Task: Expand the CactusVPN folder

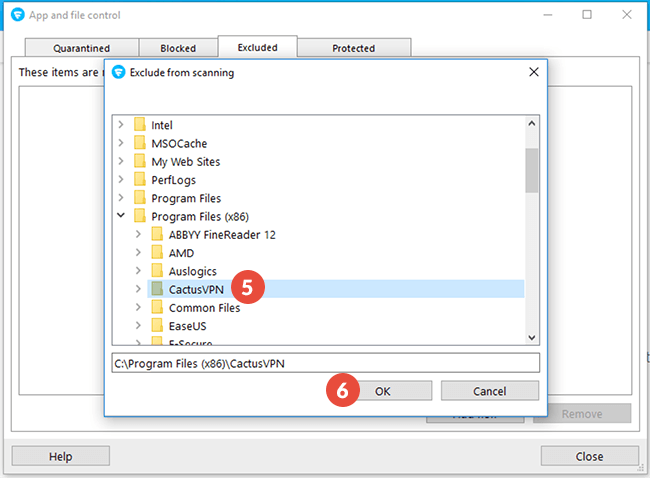Action: 138,289
